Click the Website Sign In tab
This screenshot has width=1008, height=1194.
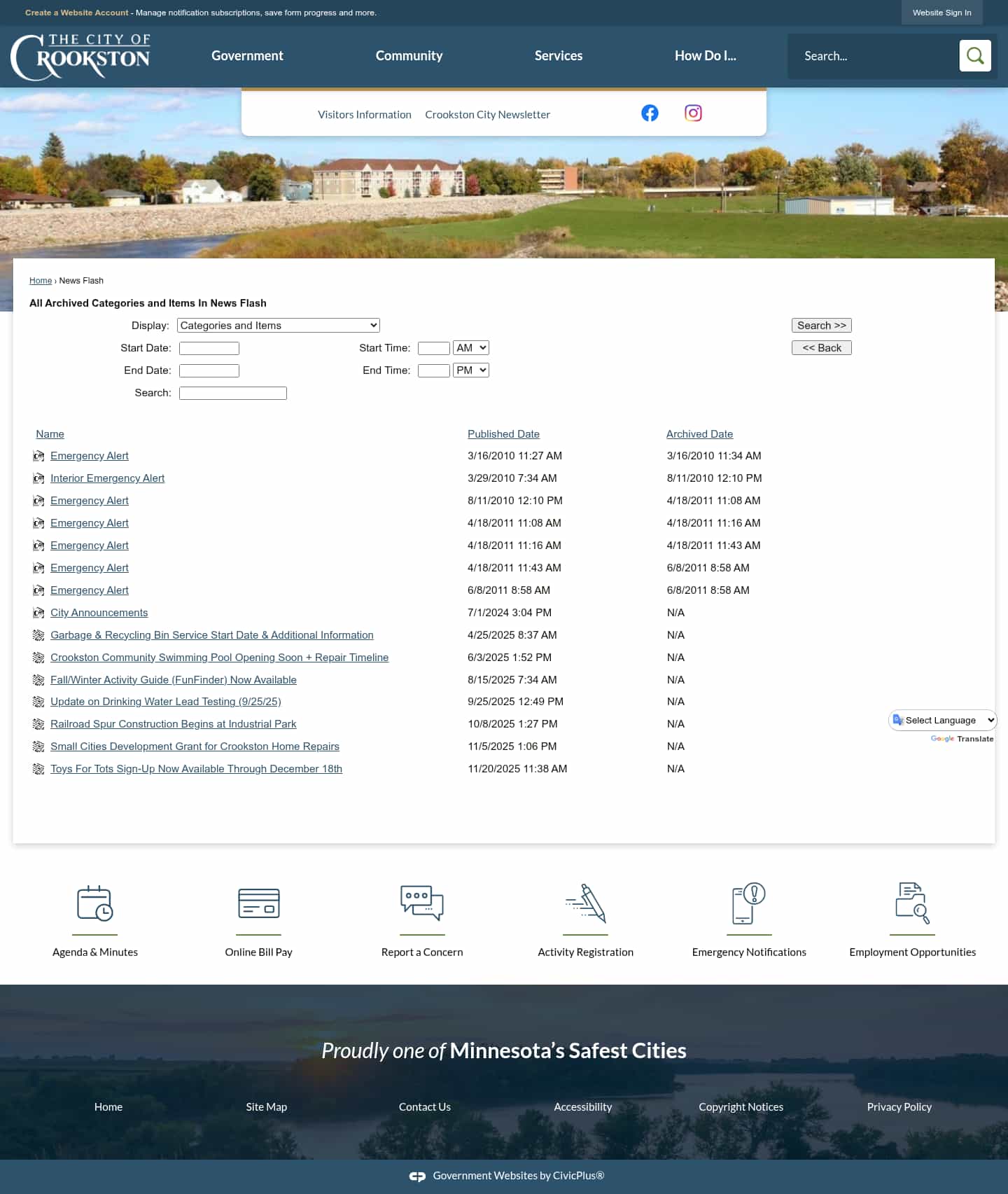(x=942, y=13)
